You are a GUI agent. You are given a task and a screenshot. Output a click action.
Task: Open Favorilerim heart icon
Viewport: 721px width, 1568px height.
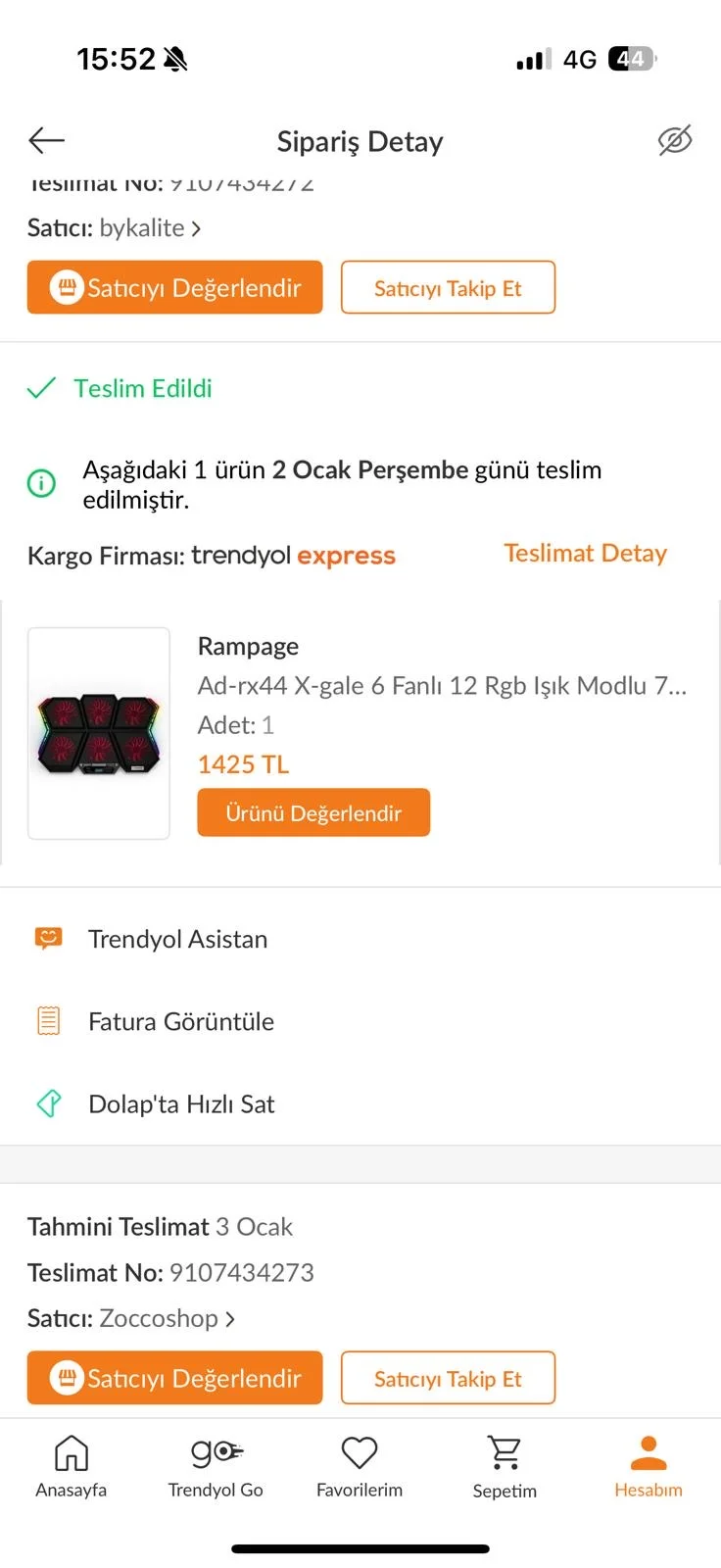[x=360, y=1452]
